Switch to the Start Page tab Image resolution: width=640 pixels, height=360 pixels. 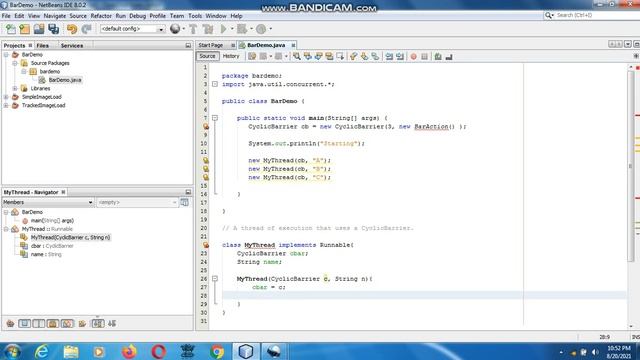[211, 45]
